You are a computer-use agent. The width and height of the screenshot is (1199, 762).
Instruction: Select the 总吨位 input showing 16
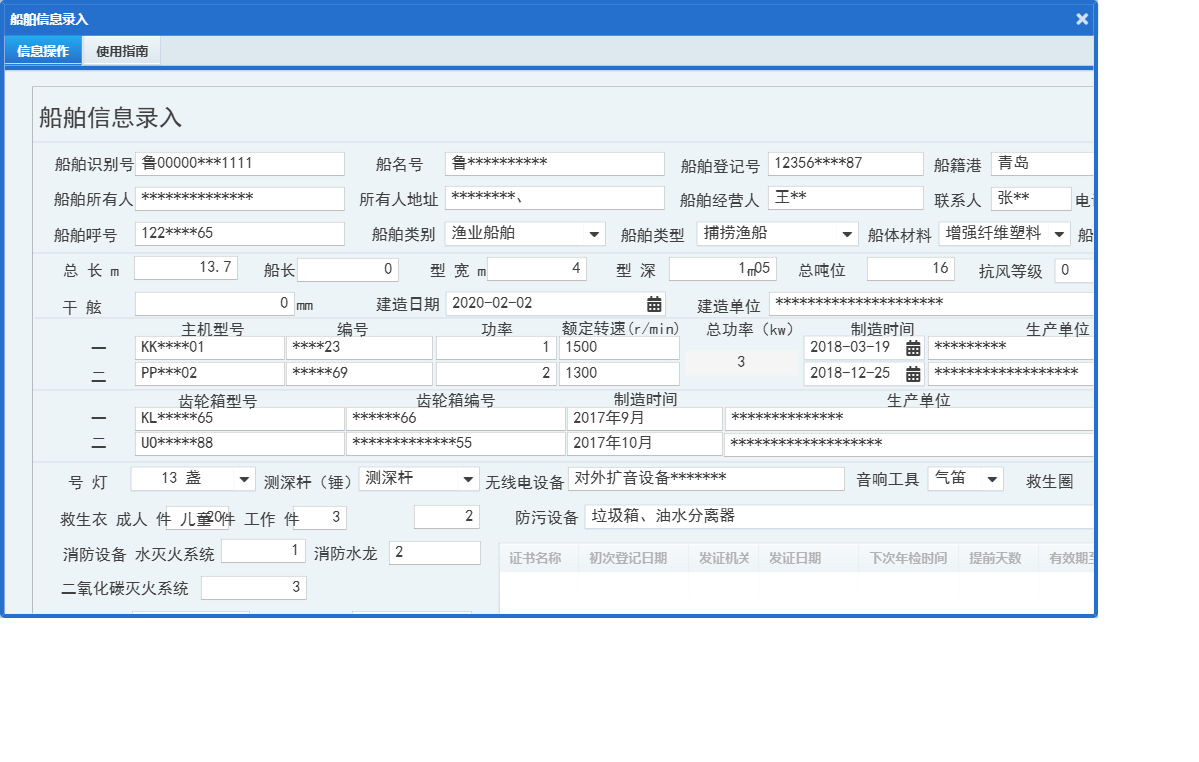[x=910, y=268]
